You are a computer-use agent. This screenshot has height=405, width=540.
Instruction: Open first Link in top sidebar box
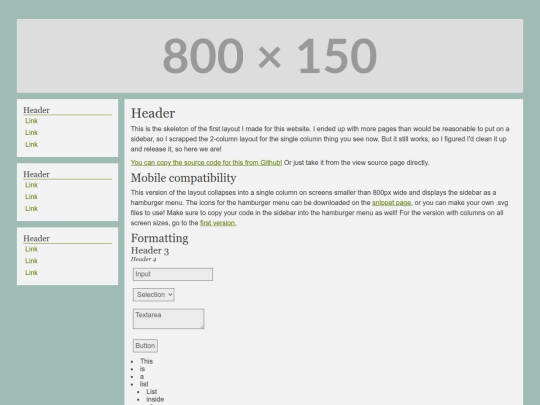coord(31,121)
